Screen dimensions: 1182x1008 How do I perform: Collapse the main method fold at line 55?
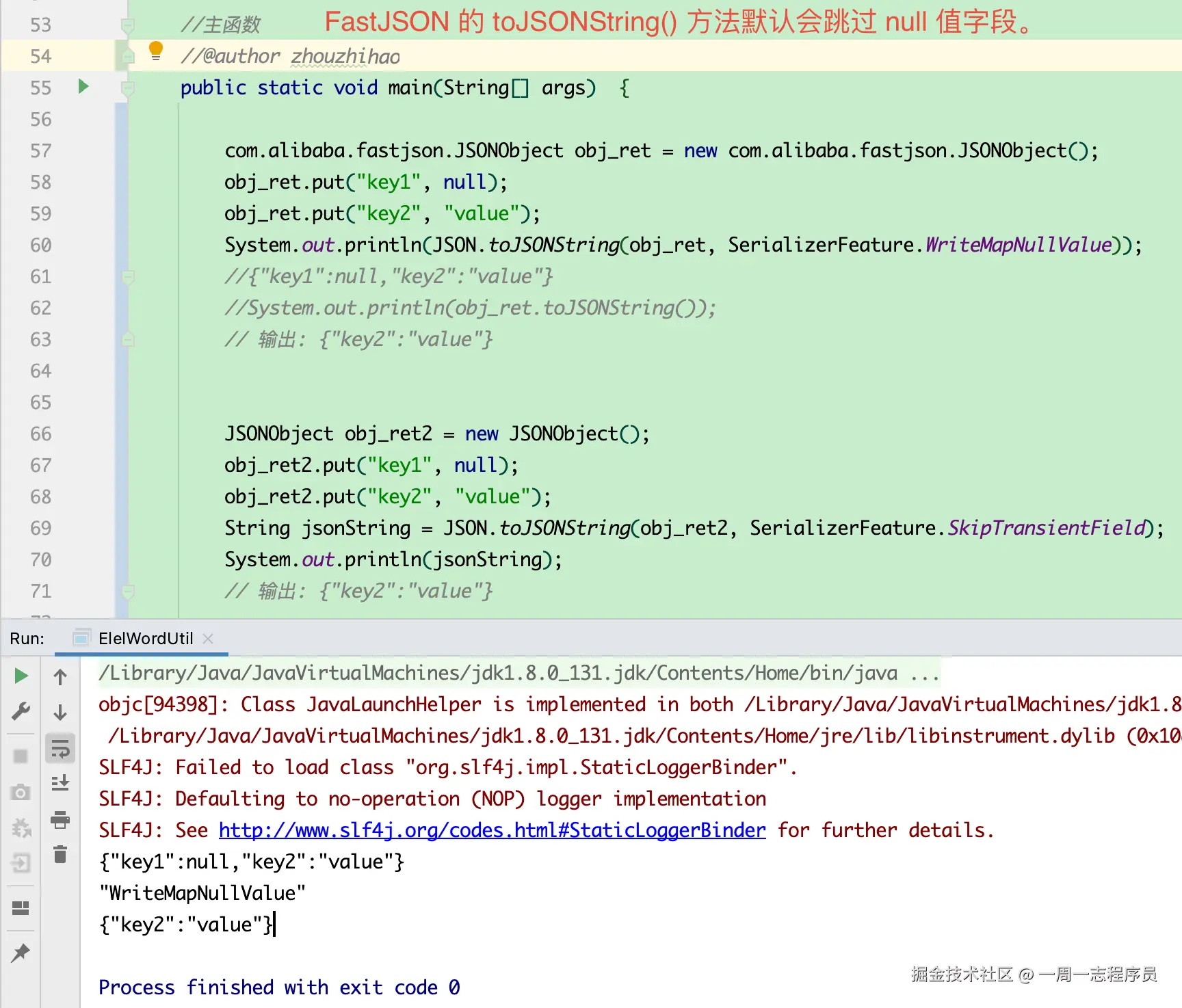click(127, 88)
